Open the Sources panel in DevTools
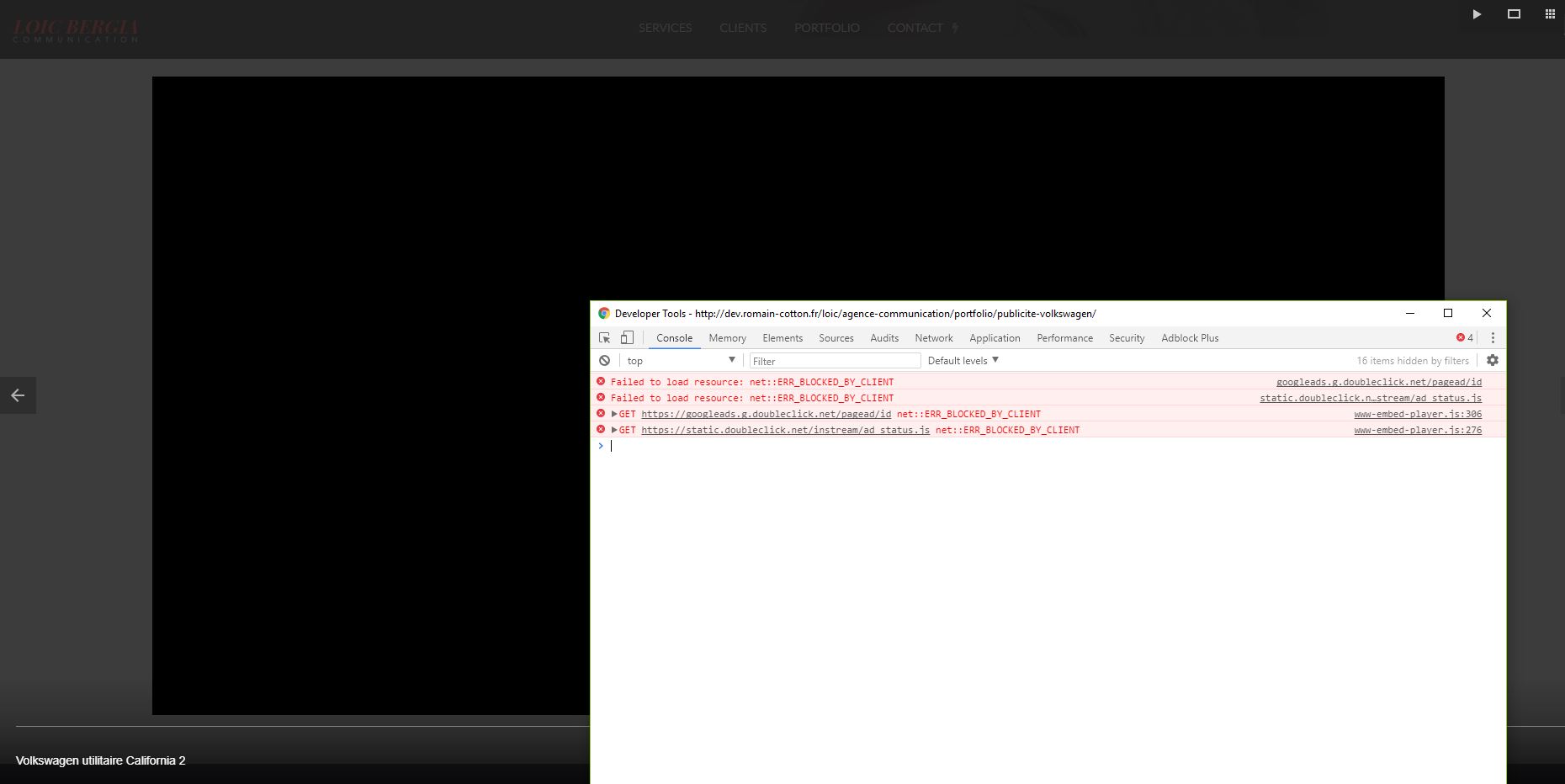Screen dimensions: 1565x784 (x=836, y=337)
